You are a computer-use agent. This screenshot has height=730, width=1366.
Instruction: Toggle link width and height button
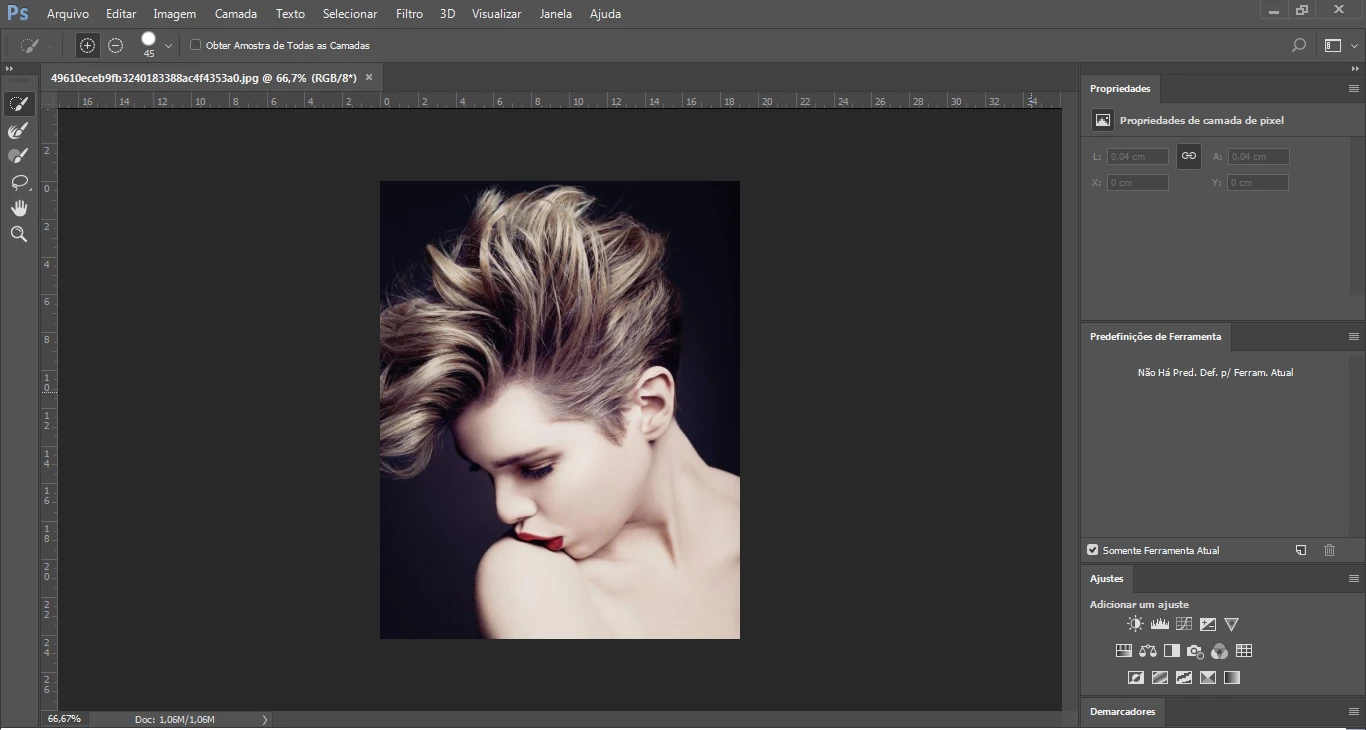click(x=1189, y=156)
